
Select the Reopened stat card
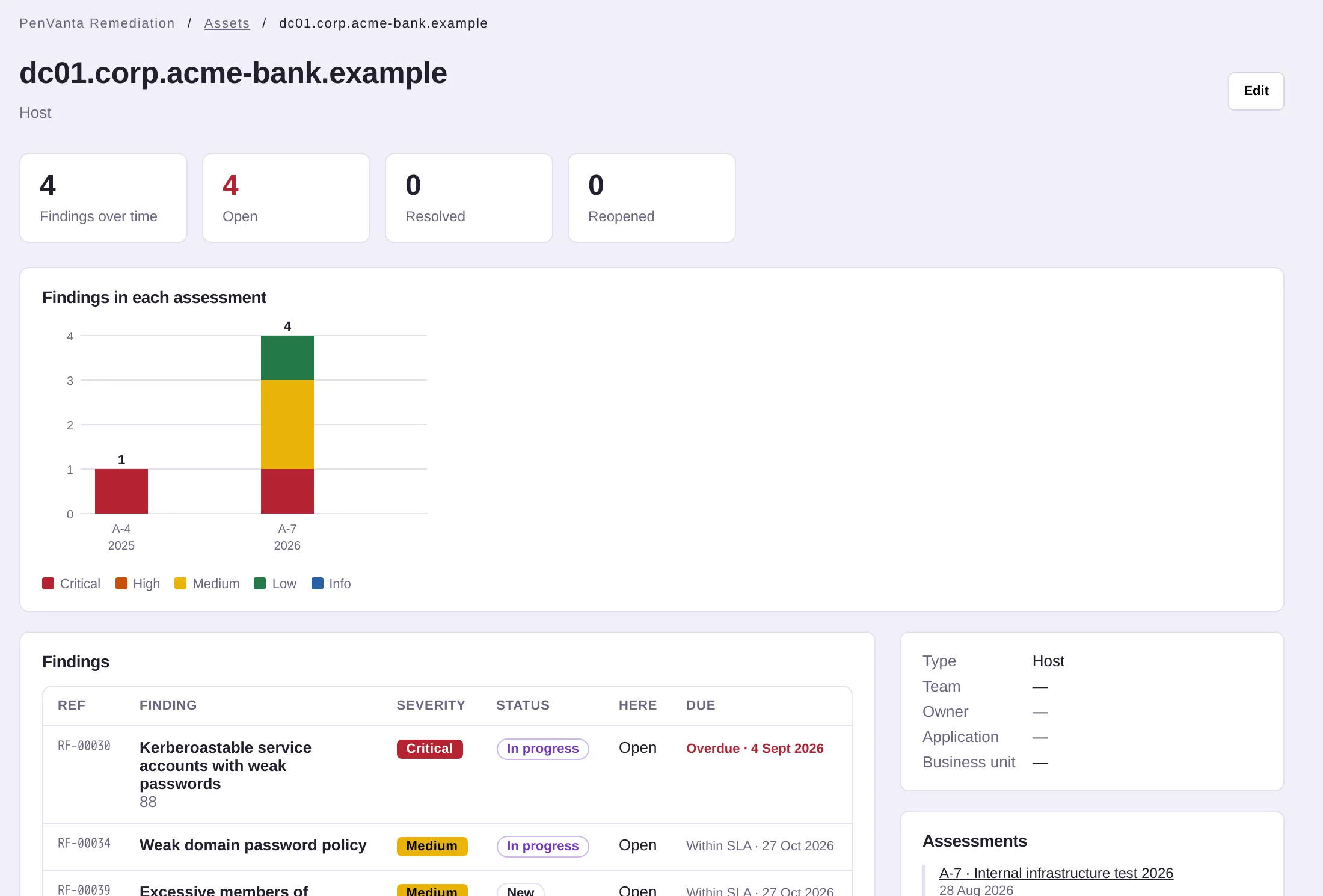point(652,198)
